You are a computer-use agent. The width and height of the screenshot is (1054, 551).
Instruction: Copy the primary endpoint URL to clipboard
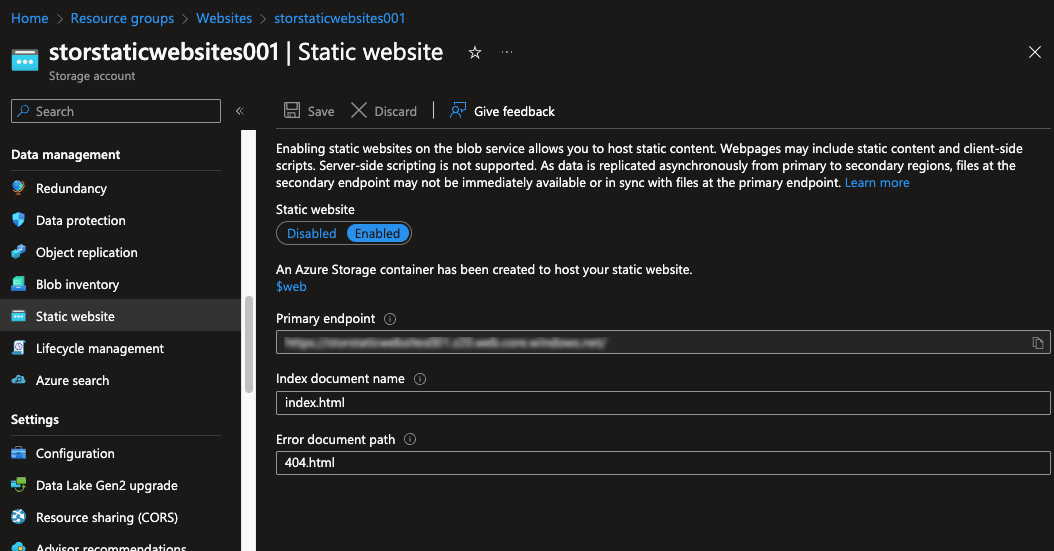1038,343
